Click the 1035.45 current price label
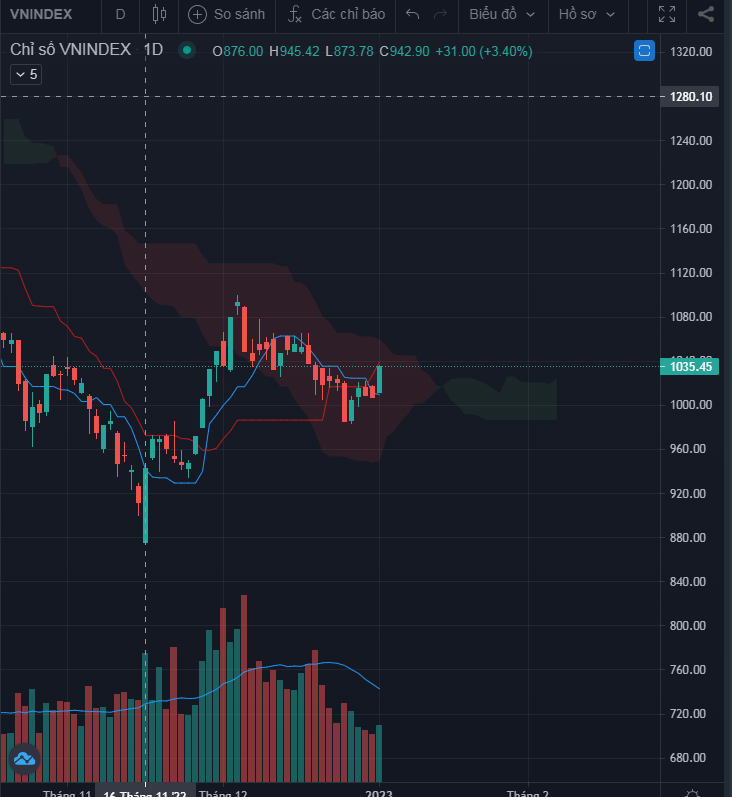This screenshot has height=797, width=732. coord(689,366)
